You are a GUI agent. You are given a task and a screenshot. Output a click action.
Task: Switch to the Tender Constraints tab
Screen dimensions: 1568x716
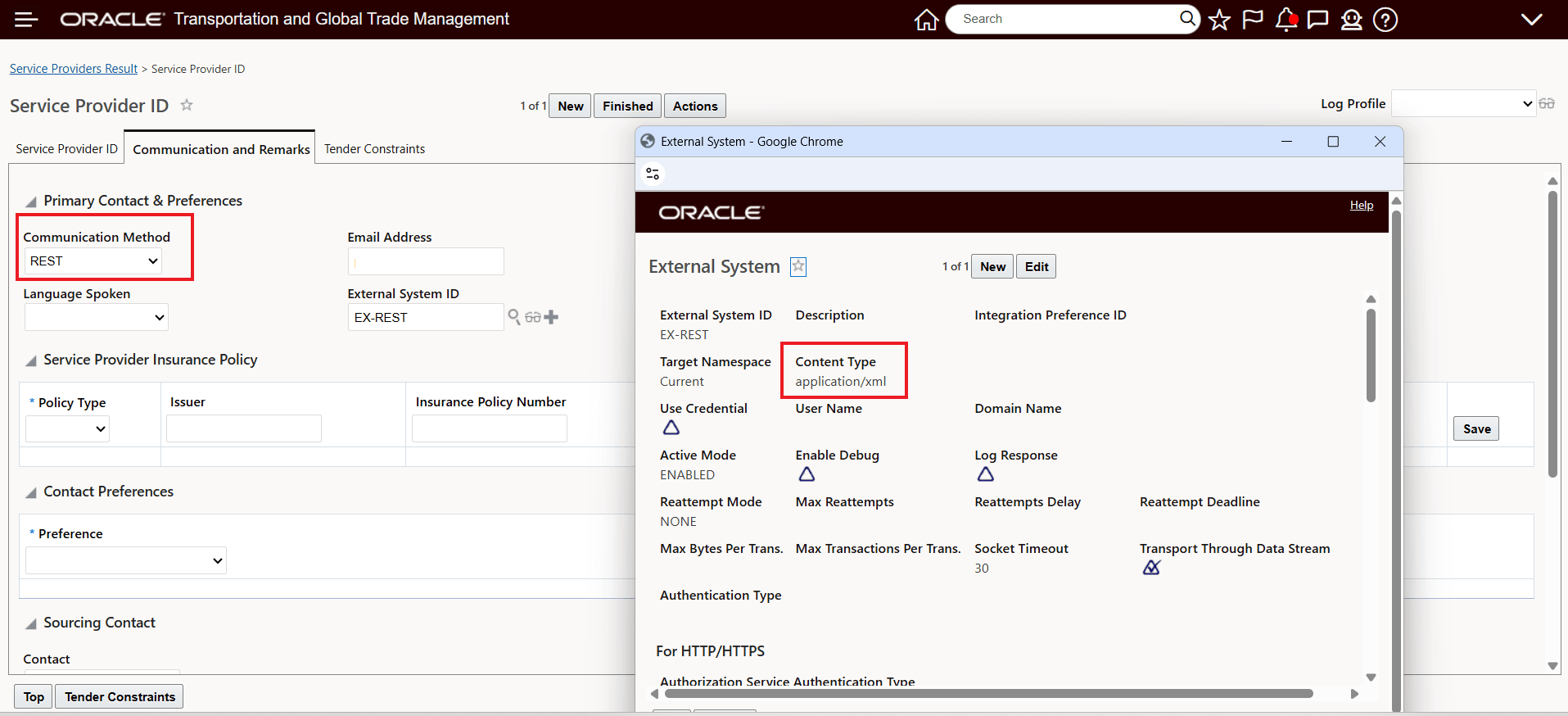click(x=374, y=149)
